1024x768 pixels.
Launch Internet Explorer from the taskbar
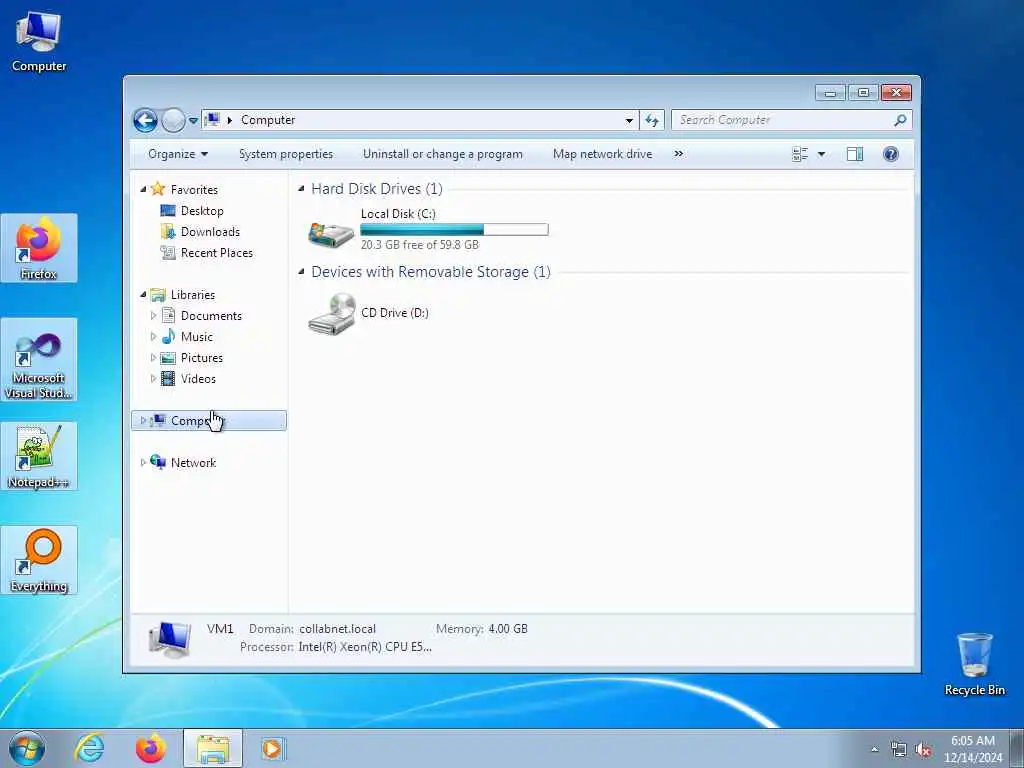(89, 748)
